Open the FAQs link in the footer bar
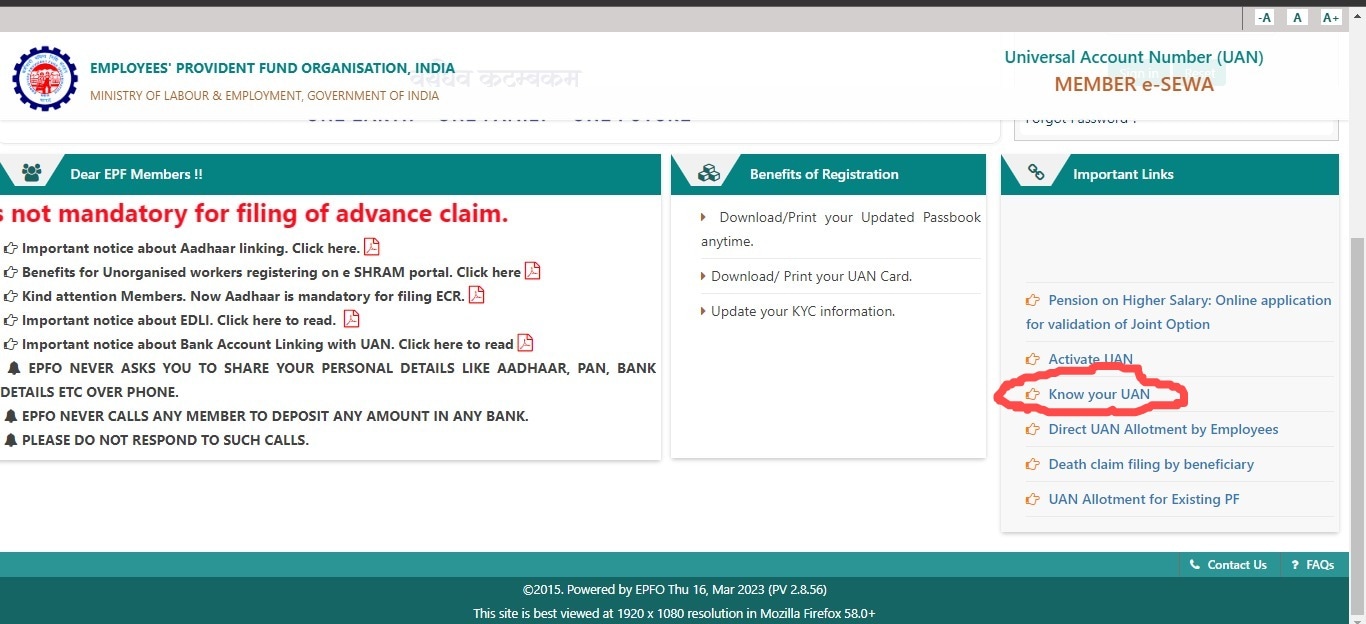 [x=1320, y=565]
